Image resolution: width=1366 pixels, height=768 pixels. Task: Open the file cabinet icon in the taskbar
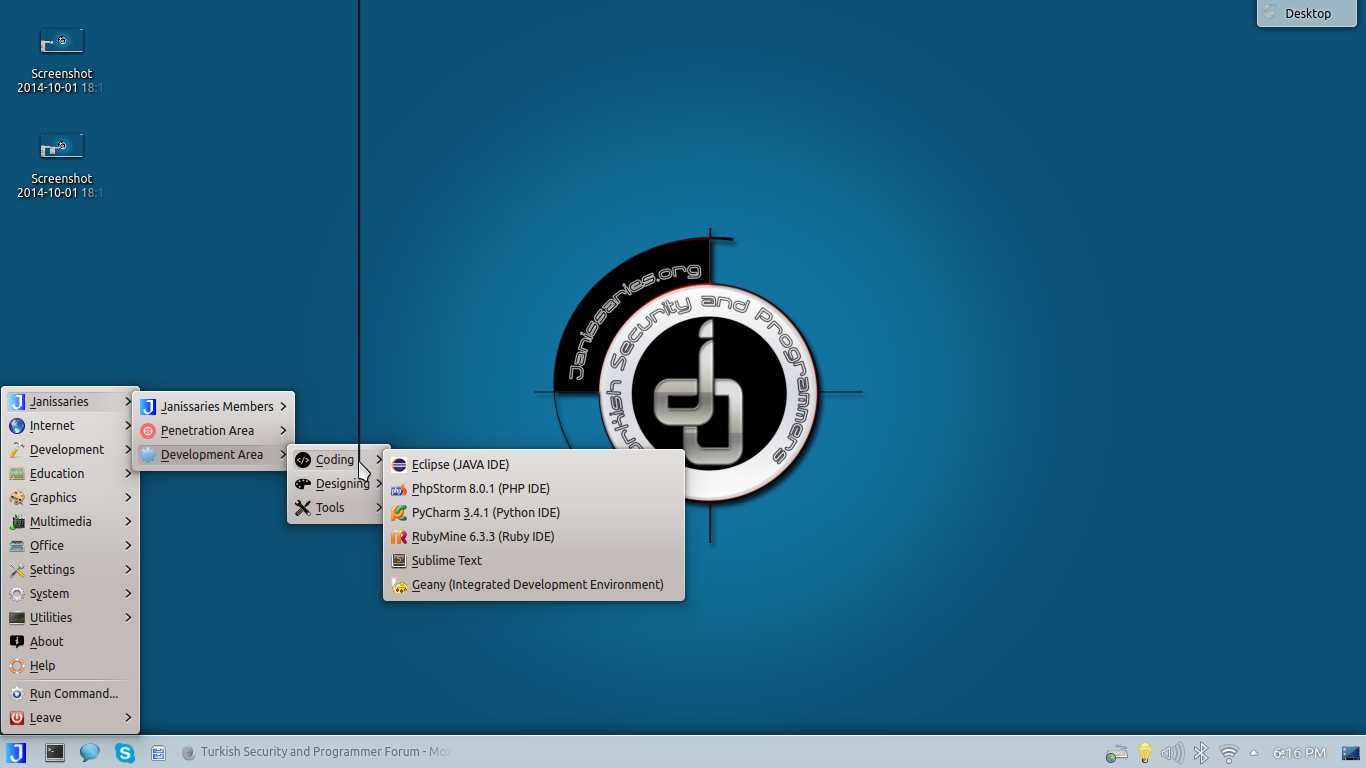158,753
